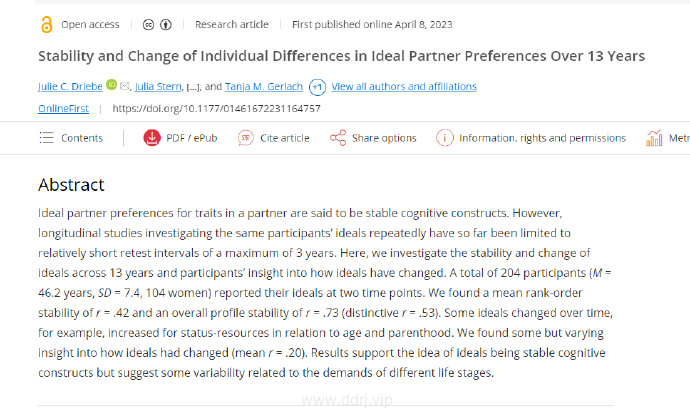Open the PDF / ePub label
Screen dimensions: 690x420
[x=191, y=138]
